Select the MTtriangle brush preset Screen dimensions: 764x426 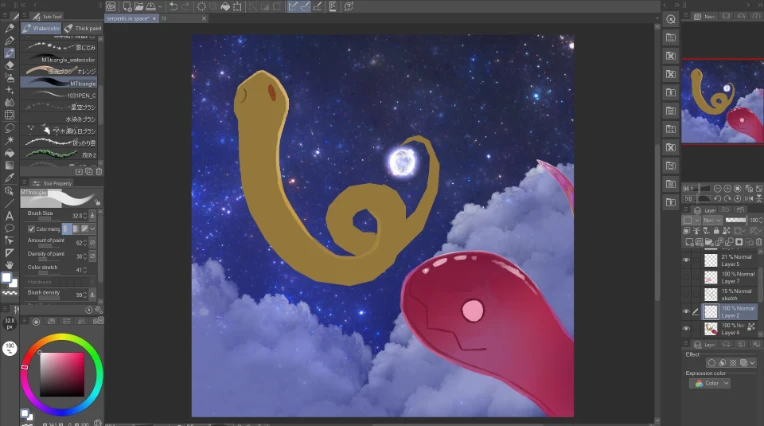(x=59, y=83)
